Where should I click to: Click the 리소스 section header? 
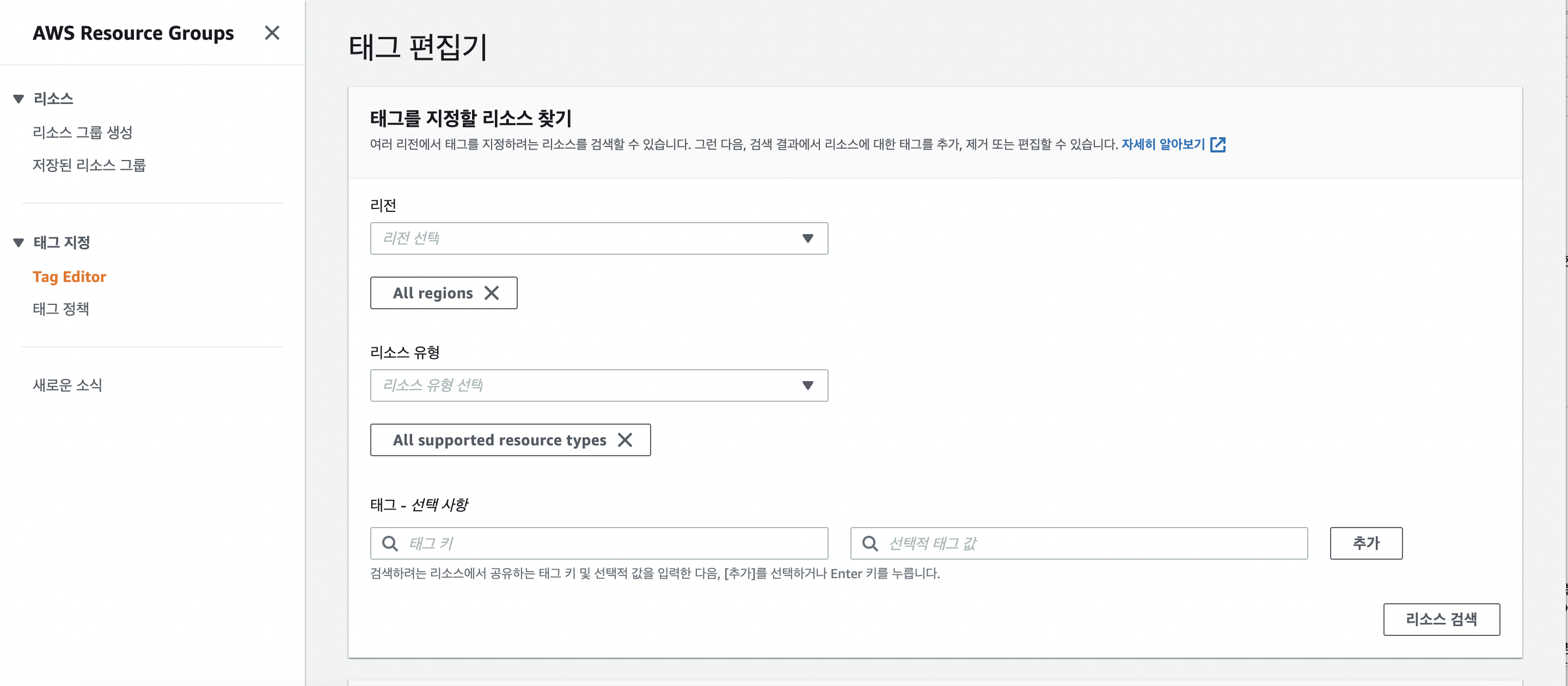click(x=53, y=99)
